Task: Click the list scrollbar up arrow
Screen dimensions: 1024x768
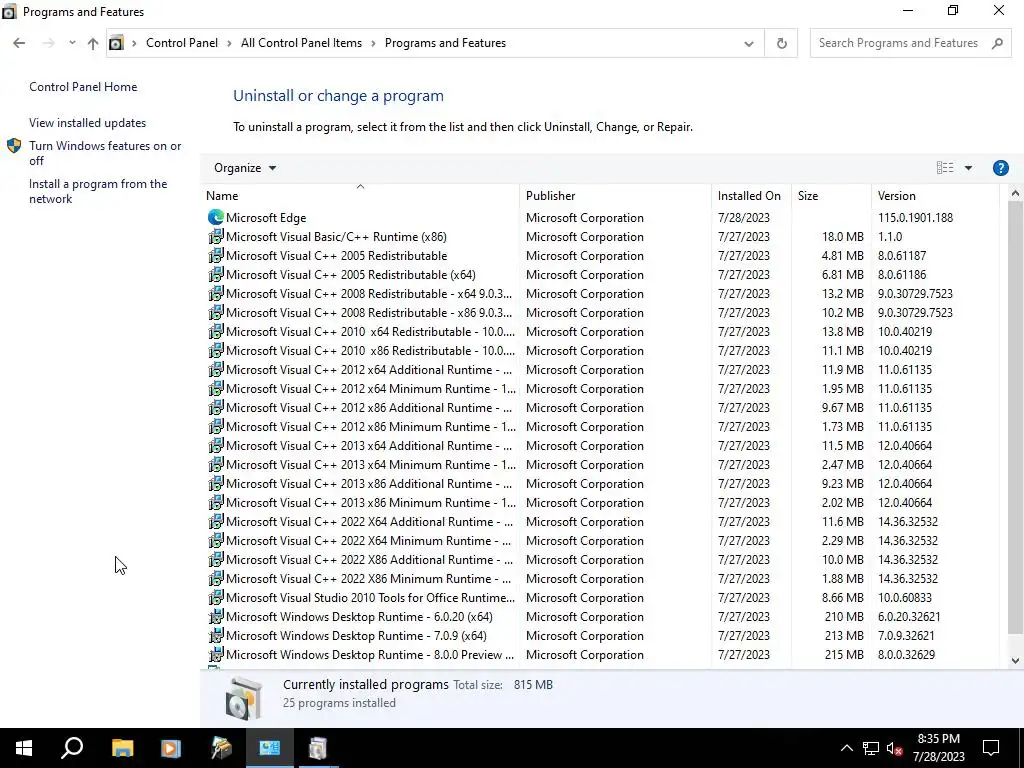Action: point(1015,193)
